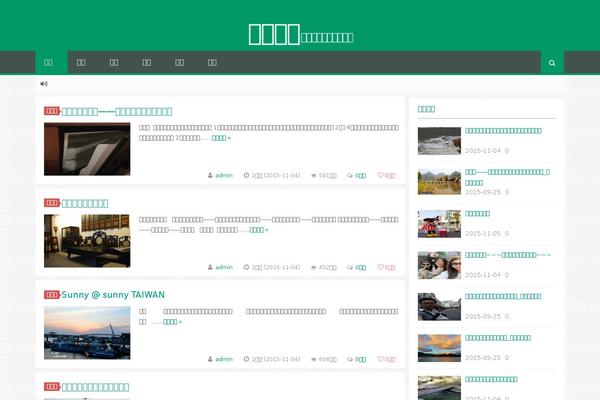The image size is (600, 400).
Task: Click the eye views icon beside 606
Action: (x=314, y=359)
